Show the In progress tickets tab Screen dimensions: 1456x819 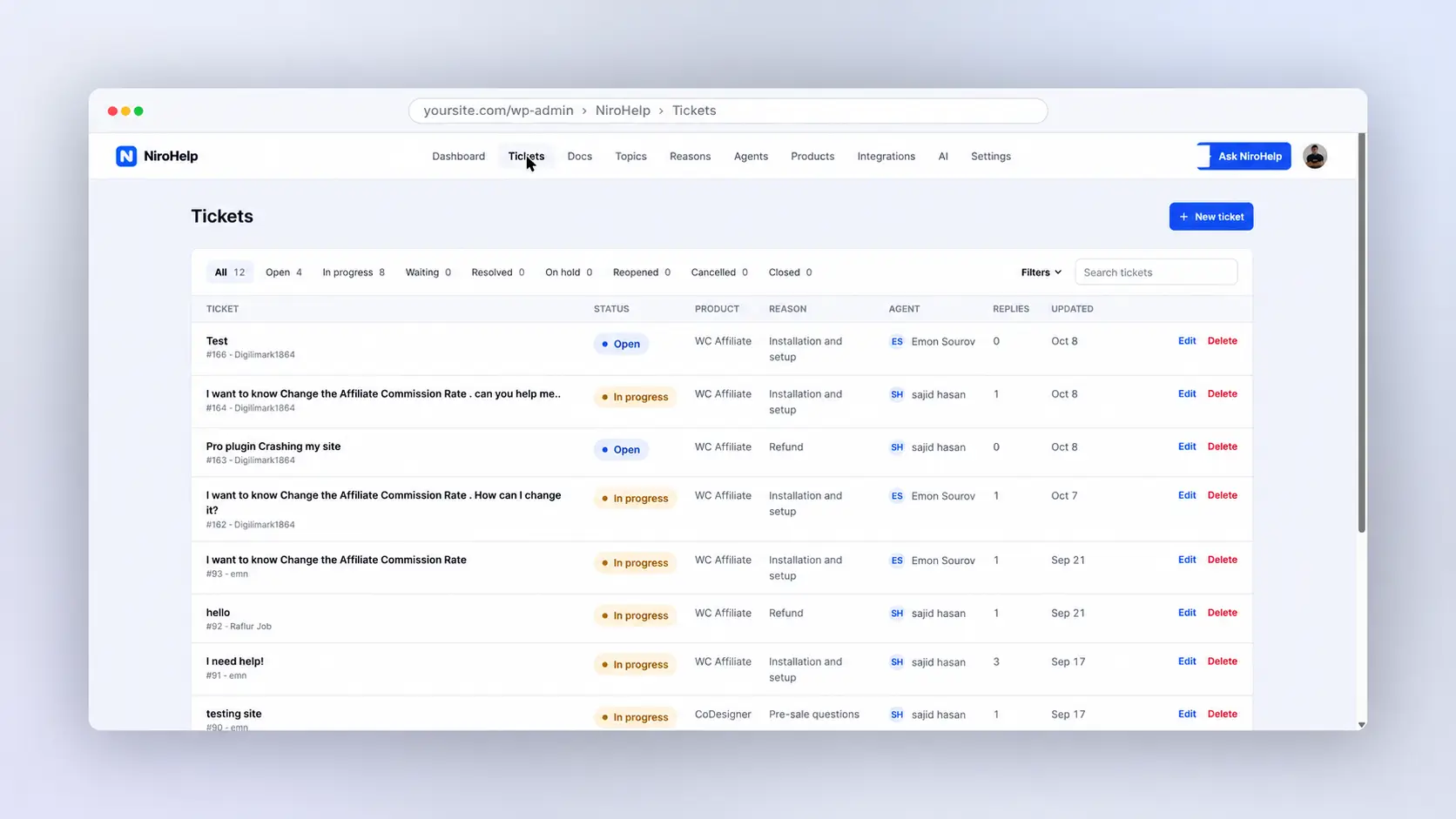354,272
